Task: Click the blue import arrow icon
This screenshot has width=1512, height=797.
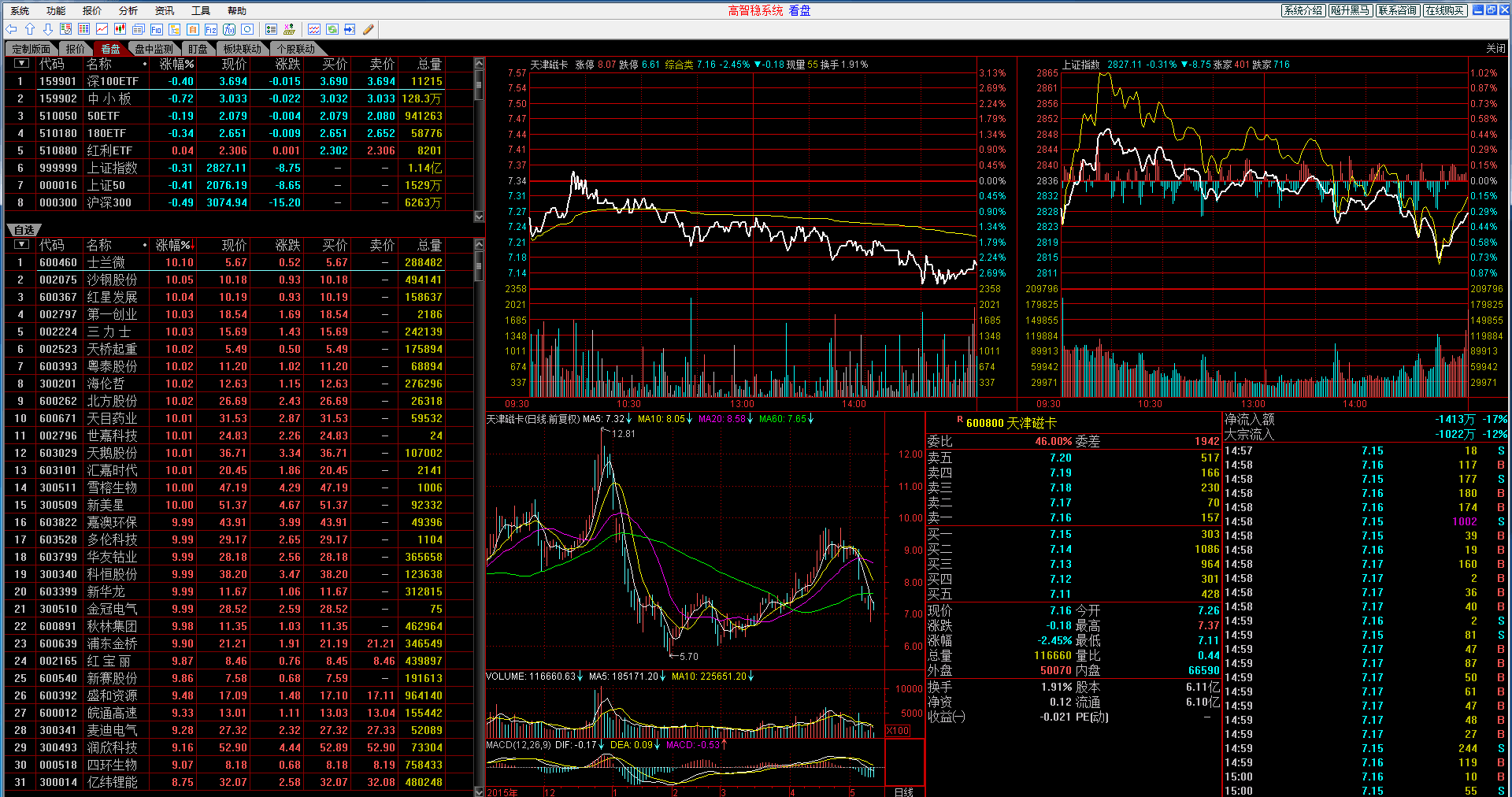Action: [x=350, y=29]
